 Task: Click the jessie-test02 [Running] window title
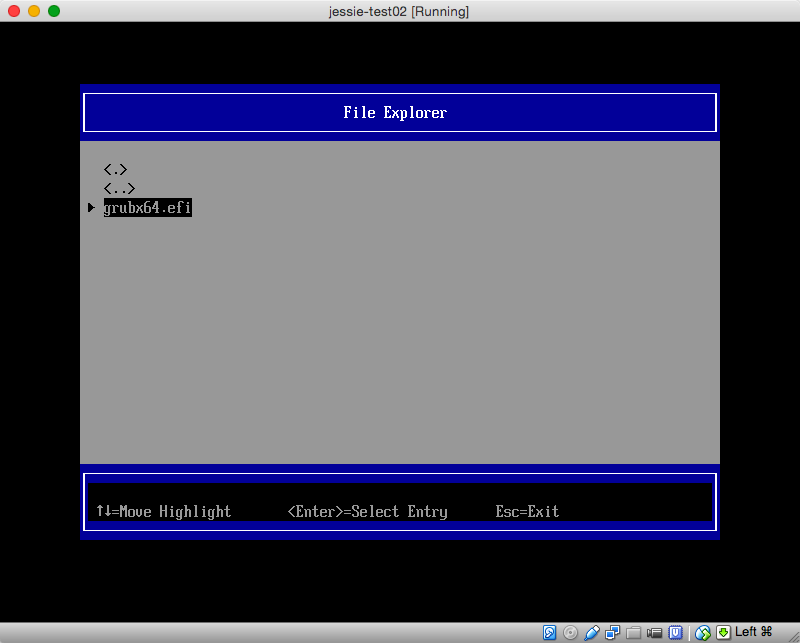click(399, 11)
